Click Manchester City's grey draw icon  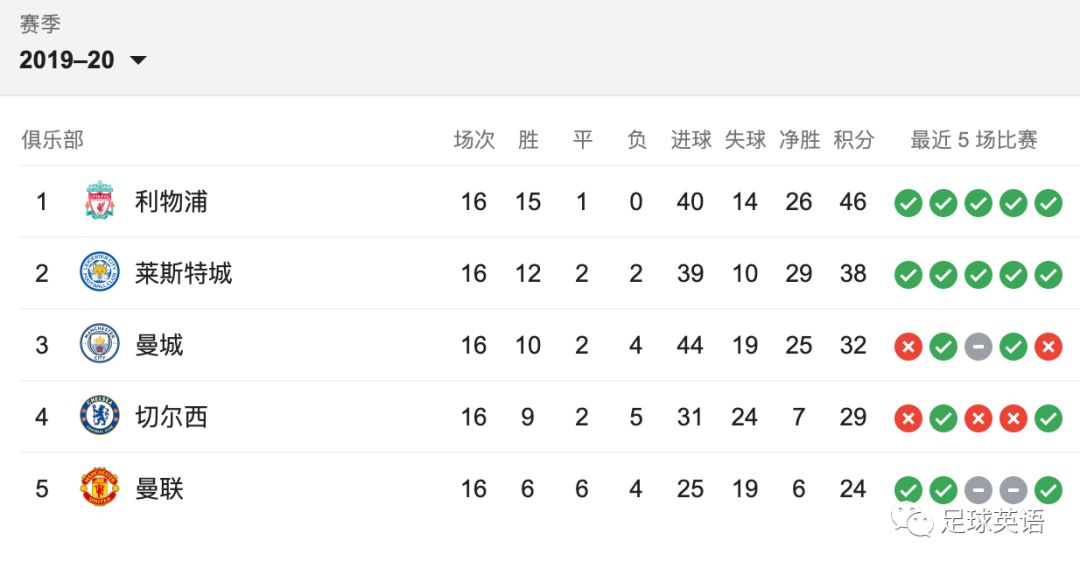[978, 346]
